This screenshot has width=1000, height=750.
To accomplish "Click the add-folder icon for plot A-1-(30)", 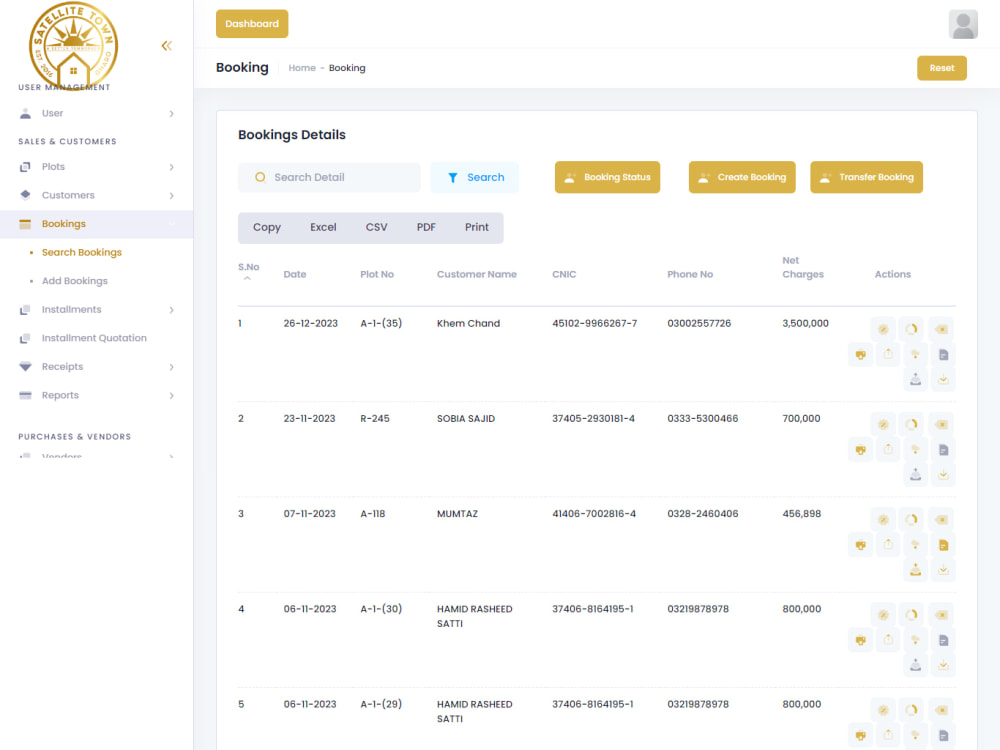I will tap(915, 640).
